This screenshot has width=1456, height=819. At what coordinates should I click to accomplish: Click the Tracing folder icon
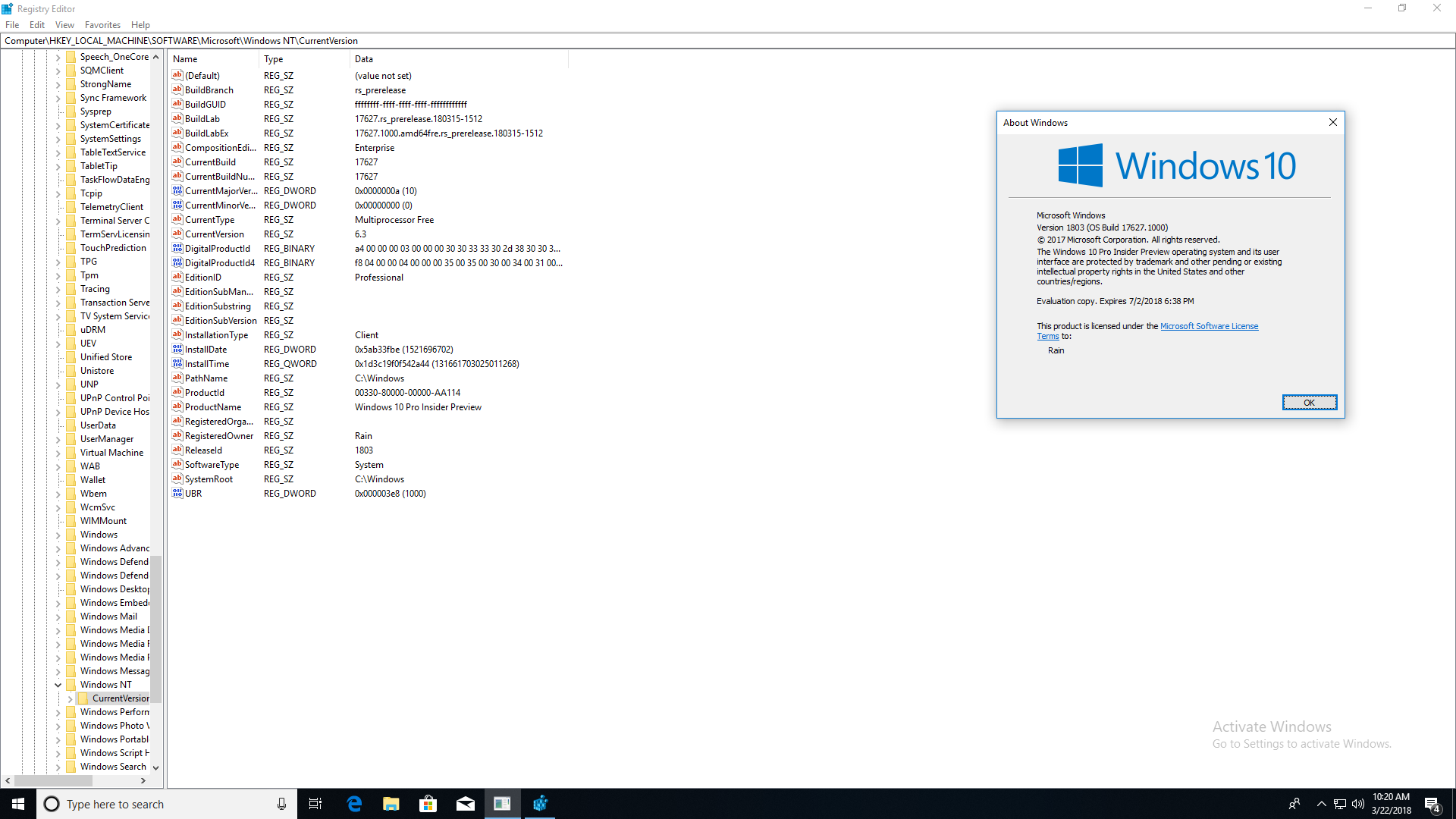71,288
